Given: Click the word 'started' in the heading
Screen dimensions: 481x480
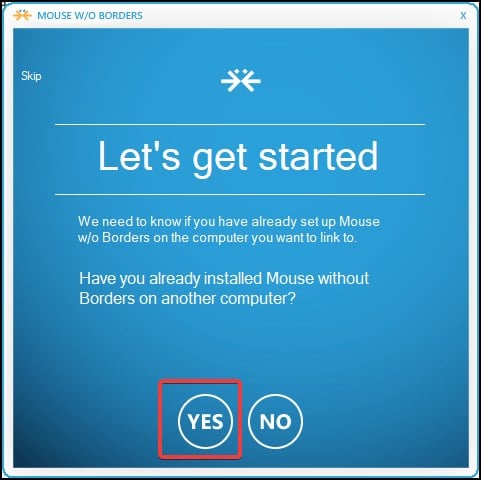Looking at the screenshot, I should click(x=319, y=156).
